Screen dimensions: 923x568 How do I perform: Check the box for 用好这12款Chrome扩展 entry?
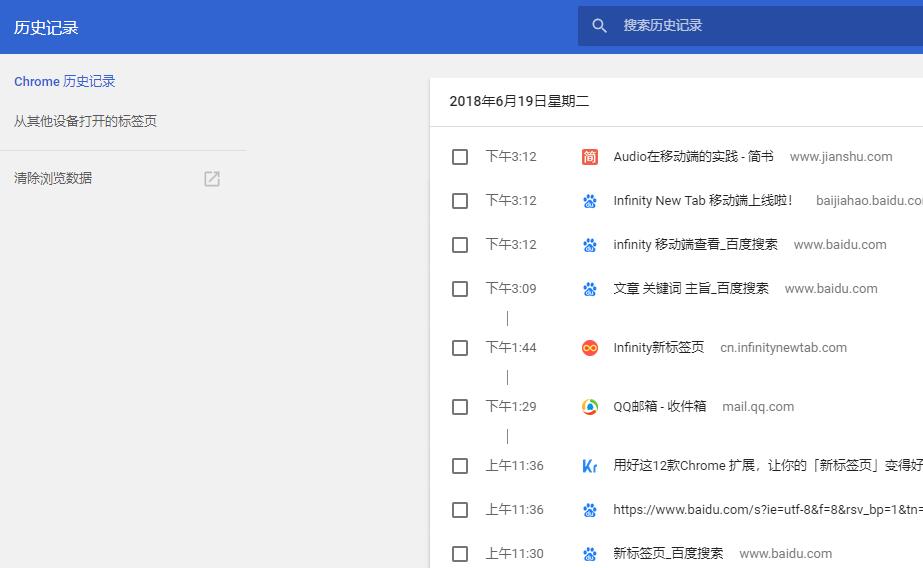coord(460,466)
